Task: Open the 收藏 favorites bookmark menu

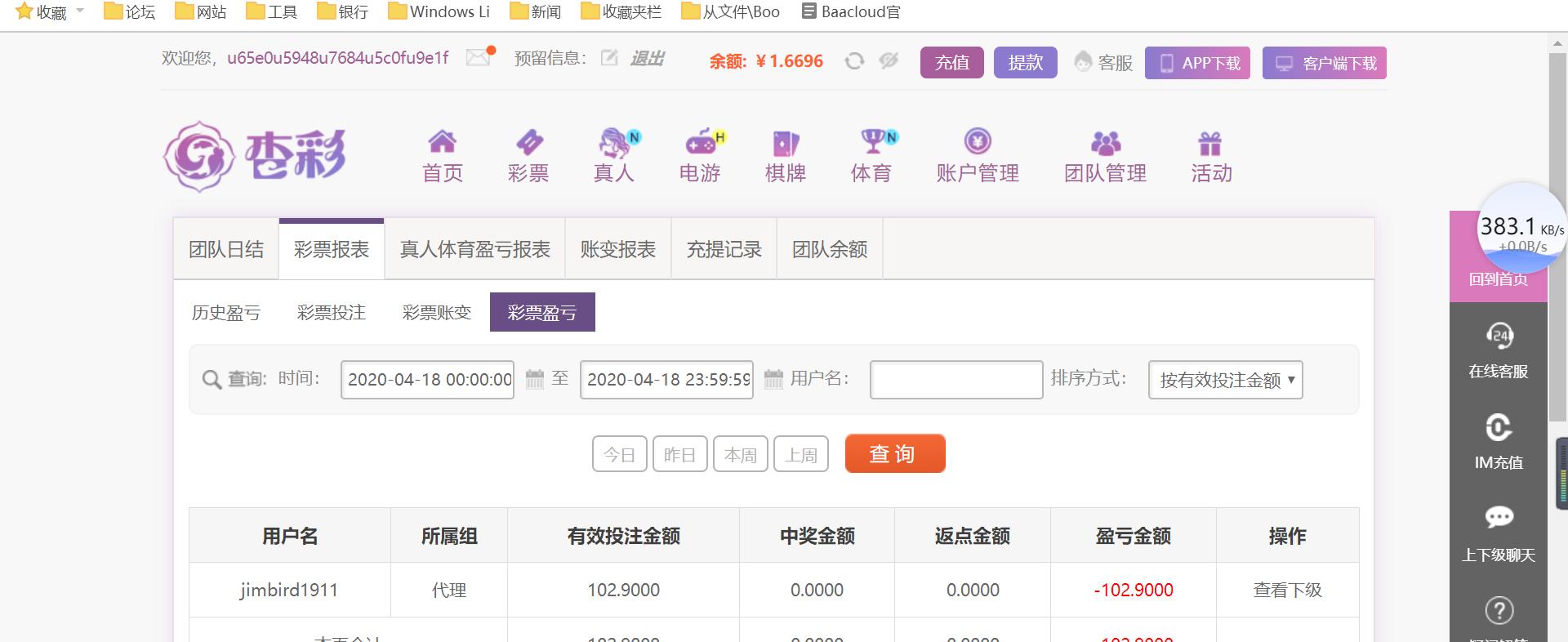Action: click(50, 12)
